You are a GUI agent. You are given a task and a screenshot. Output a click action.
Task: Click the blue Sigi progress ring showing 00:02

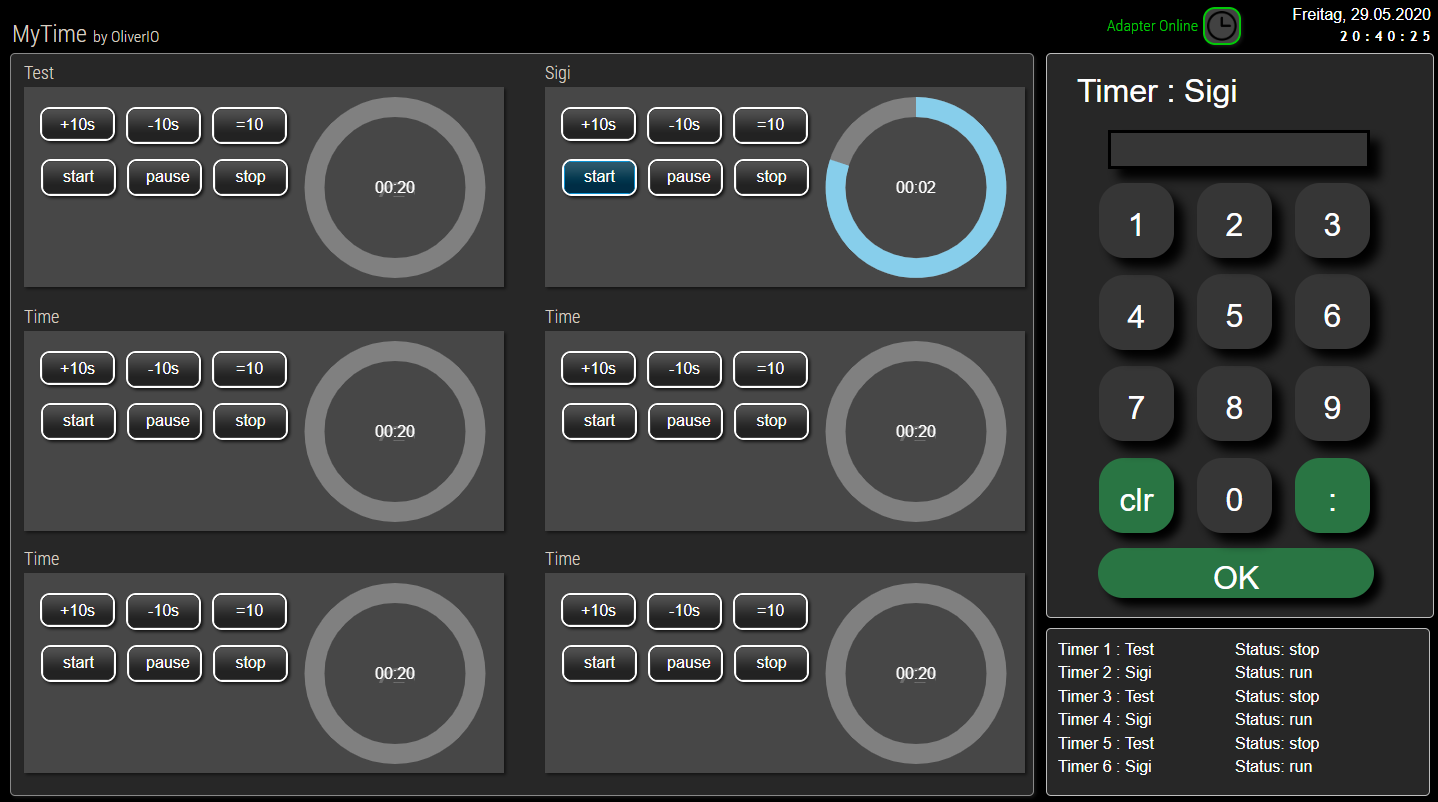[916, 187]
